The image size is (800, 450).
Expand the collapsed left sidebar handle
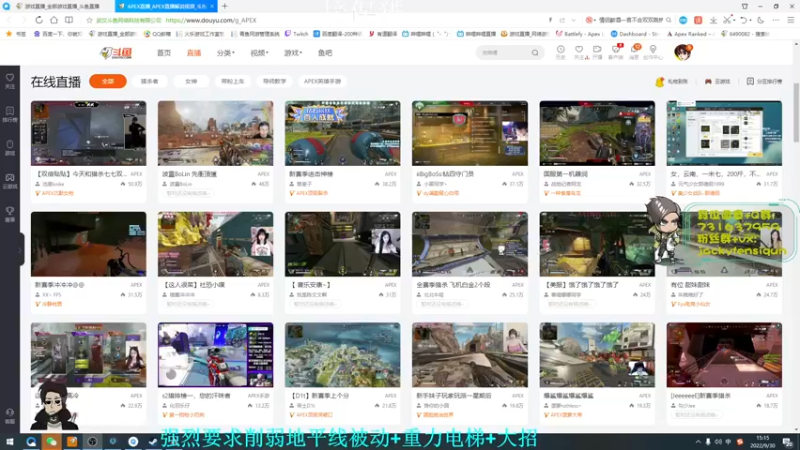click(x=21, y=249)
